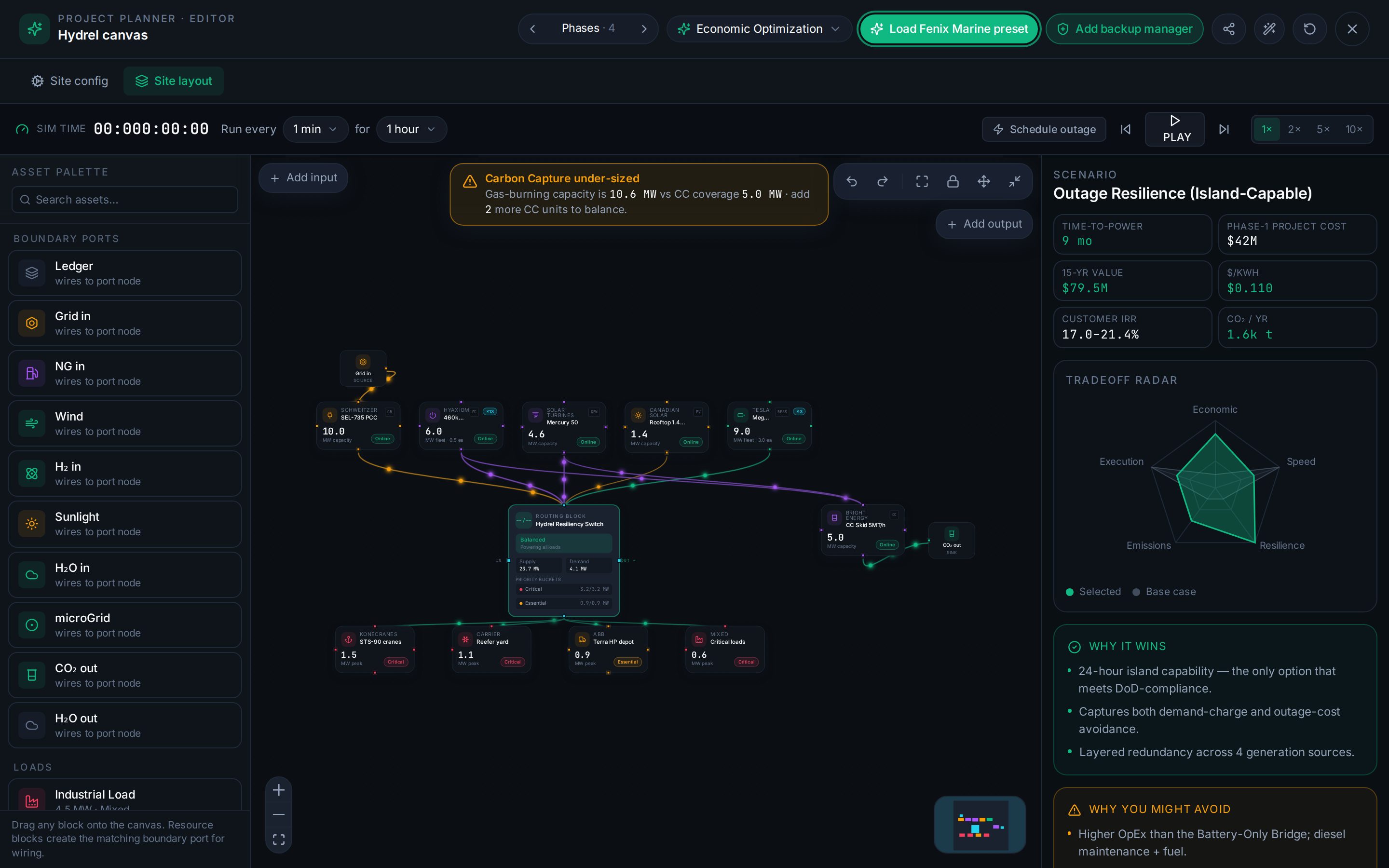
Task: Select the move/pan tool icon
Action: 984,181
